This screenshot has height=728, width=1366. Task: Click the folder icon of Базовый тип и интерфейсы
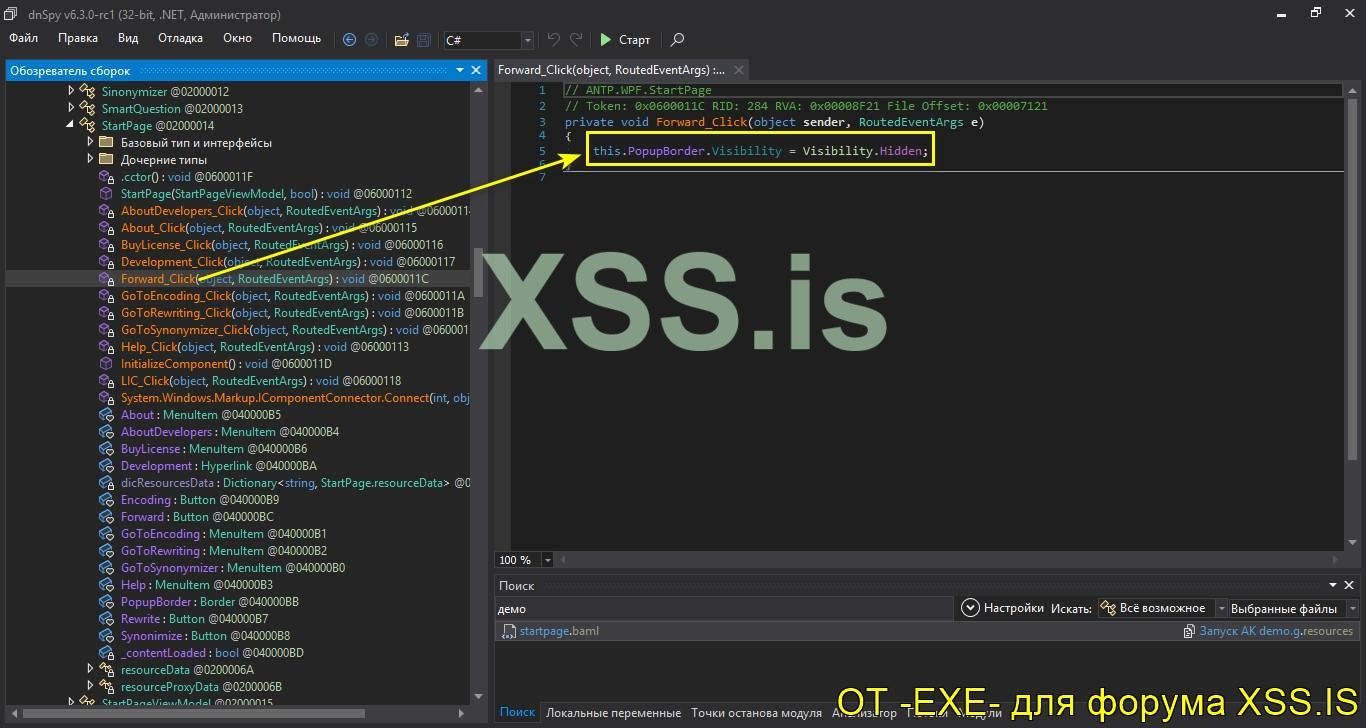click(106, 142)
